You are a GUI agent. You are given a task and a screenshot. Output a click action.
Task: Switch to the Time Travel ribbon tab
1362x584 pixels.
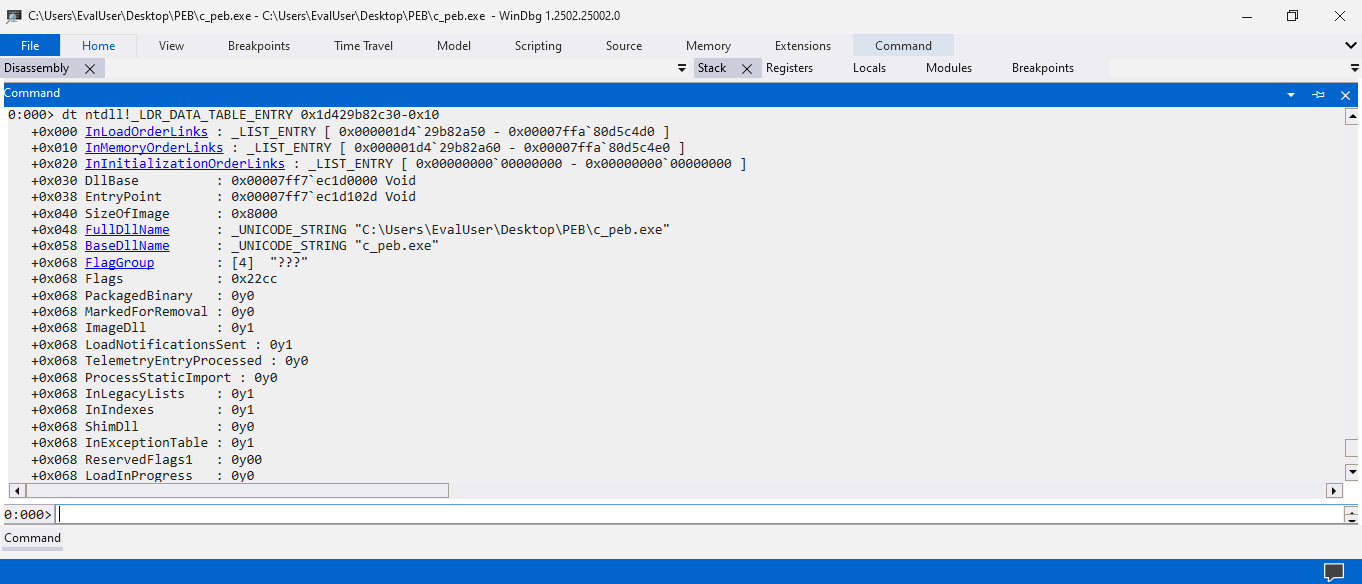click(x=363, y=45)
